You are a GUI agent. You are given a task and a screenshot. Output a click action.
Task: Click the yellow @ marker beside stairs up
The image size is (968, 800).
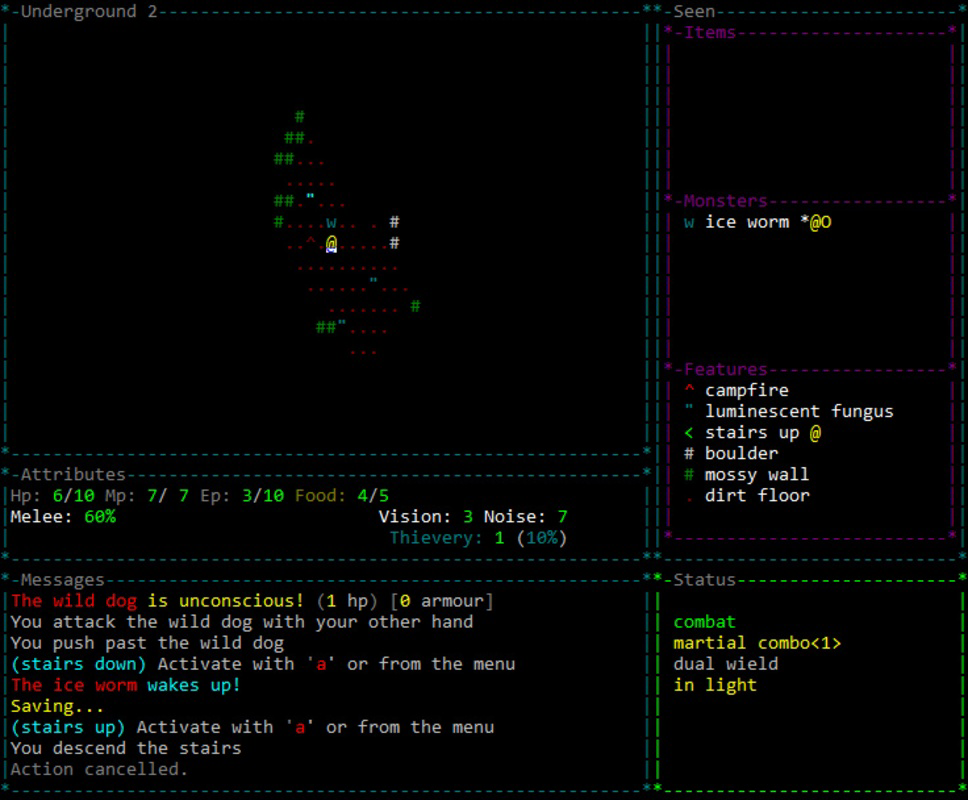click(816, 433)
